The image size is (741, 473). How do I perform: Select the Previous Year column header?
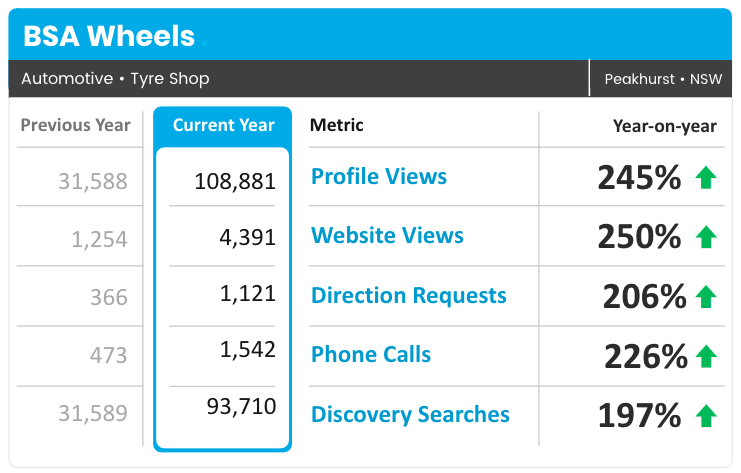click(76, 126)
